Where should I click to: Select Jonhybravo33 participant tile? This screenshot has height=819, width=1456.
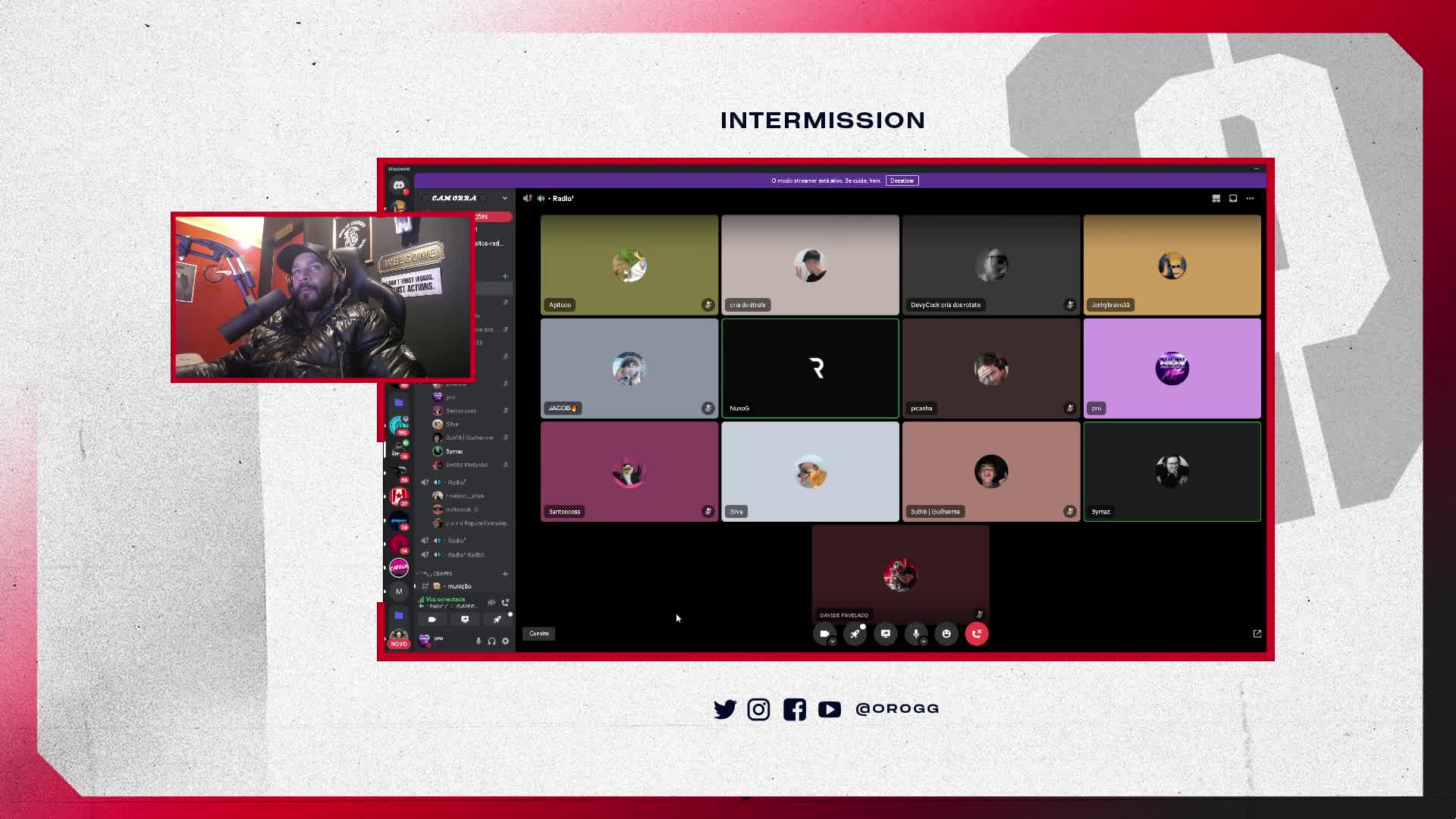pyautogui.click(x=1172, y=265)
